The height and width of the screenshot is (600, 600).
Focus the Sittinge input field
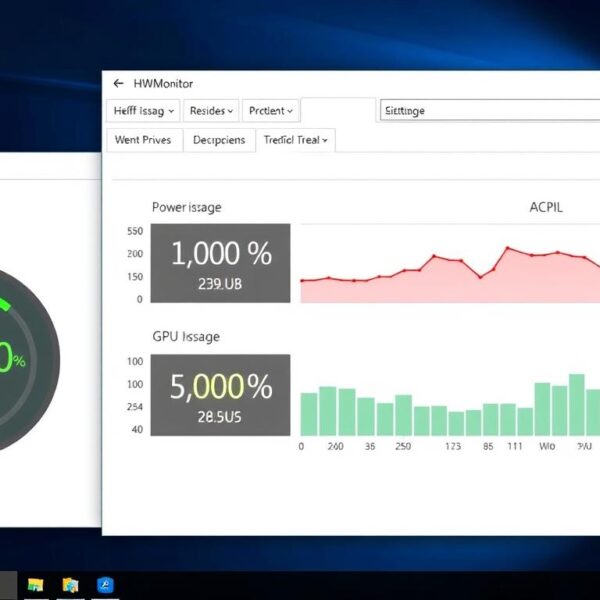[490, 111]
